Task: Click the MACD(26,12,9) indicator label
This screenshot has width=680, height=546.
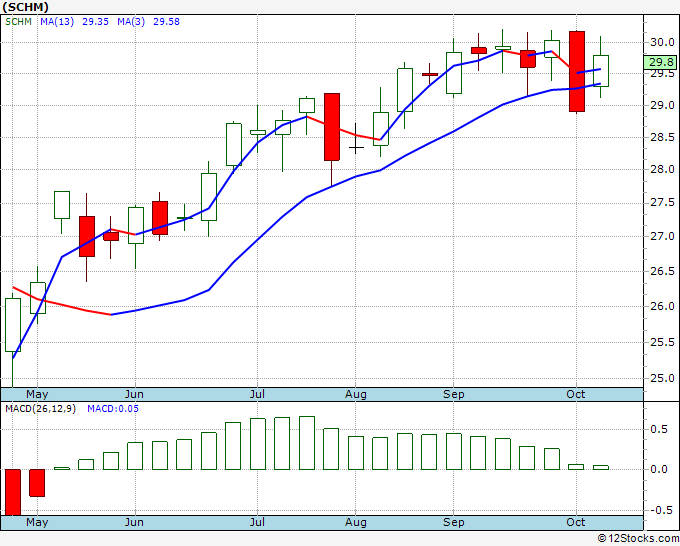Action: [40, 409]
